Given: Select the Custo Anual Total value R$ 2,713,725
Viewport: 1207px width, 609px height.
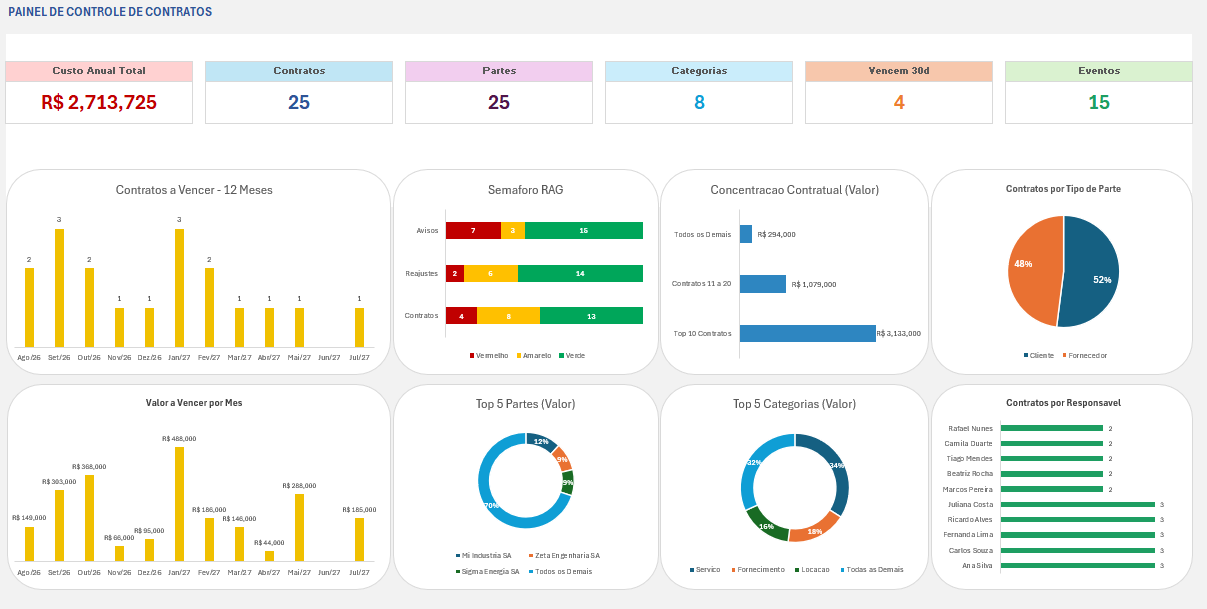Looking at the screenshot, I should click(x=99, y=102).
